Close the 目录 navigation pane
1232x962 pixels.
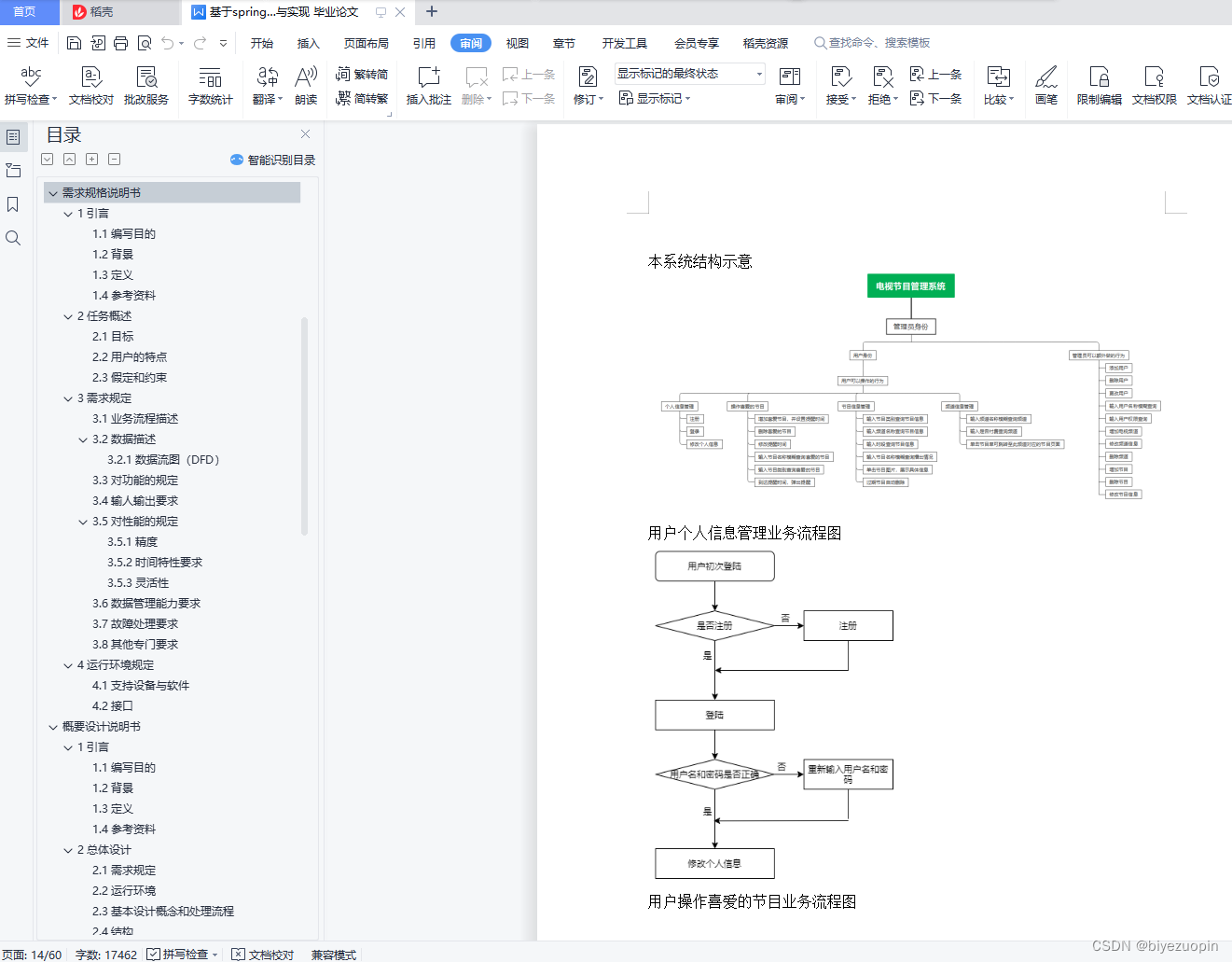[x=305, y=134]
